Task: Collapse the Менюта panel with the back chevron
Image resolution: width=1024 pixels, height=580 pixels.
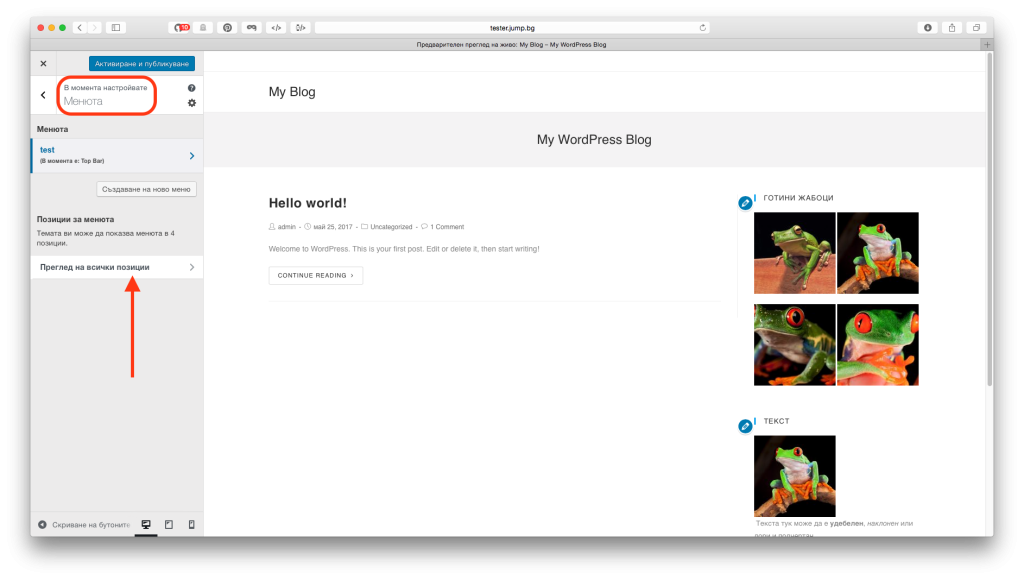Action: coord(42,95)
